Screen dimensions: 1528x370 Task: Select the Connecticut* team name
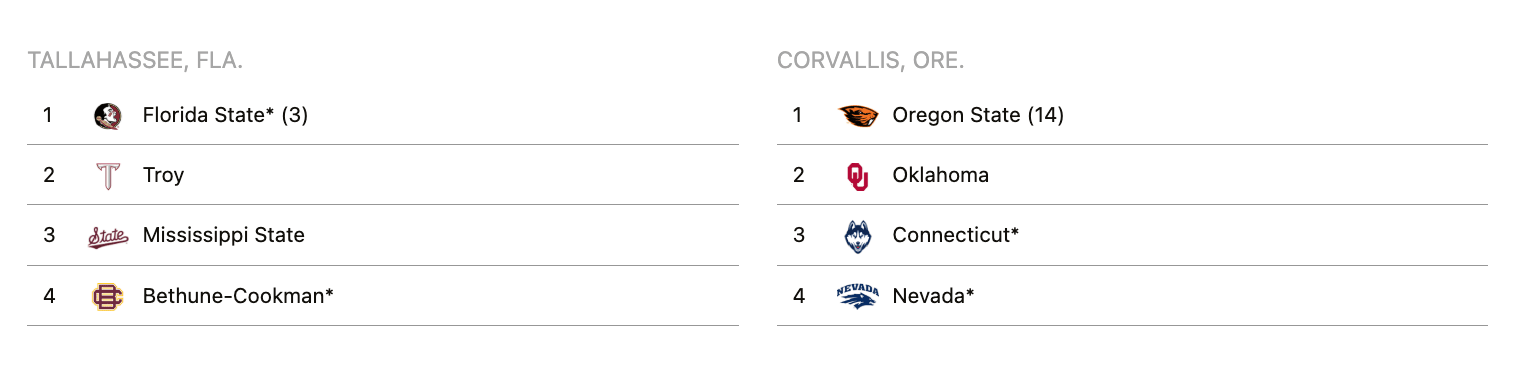coord(956,235)
